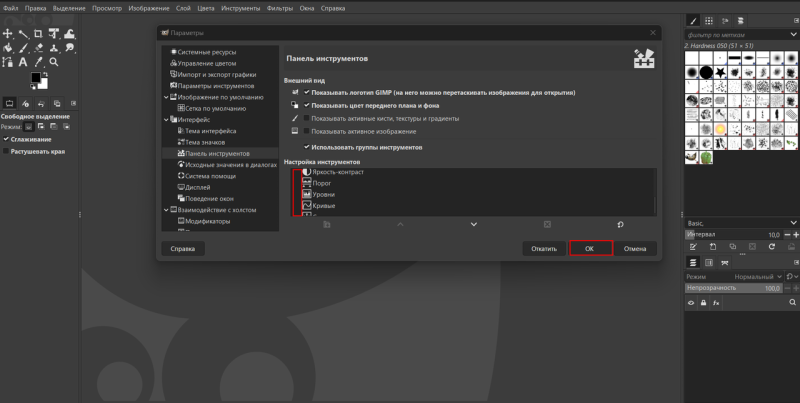Decrease brush interval minus button
The height and width of the screenshot is (403, 800).
tap(787, 235)
